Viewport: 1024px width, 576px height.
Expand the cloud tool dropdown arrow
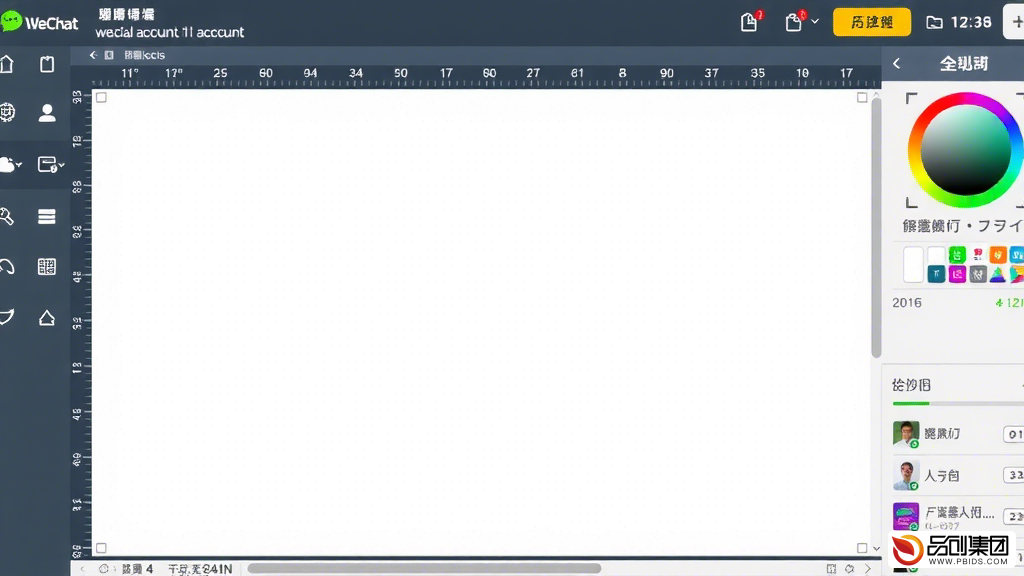tap(19, 165)
